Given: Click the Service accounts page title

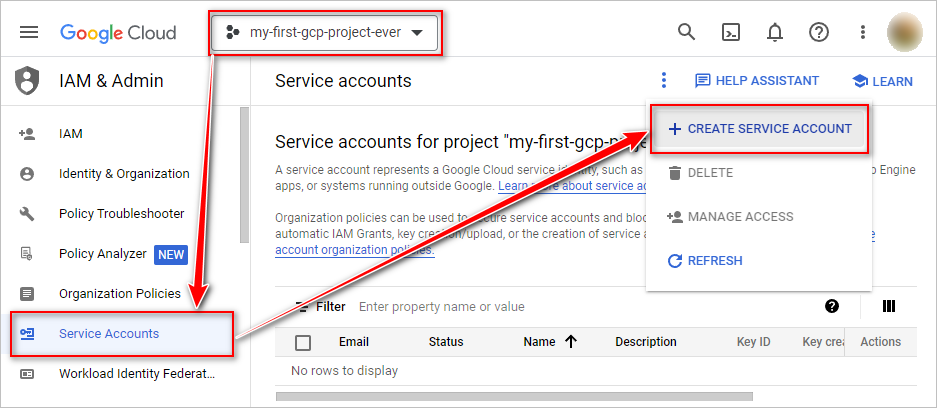Looking at the screenshot, I should coord(343,81).
